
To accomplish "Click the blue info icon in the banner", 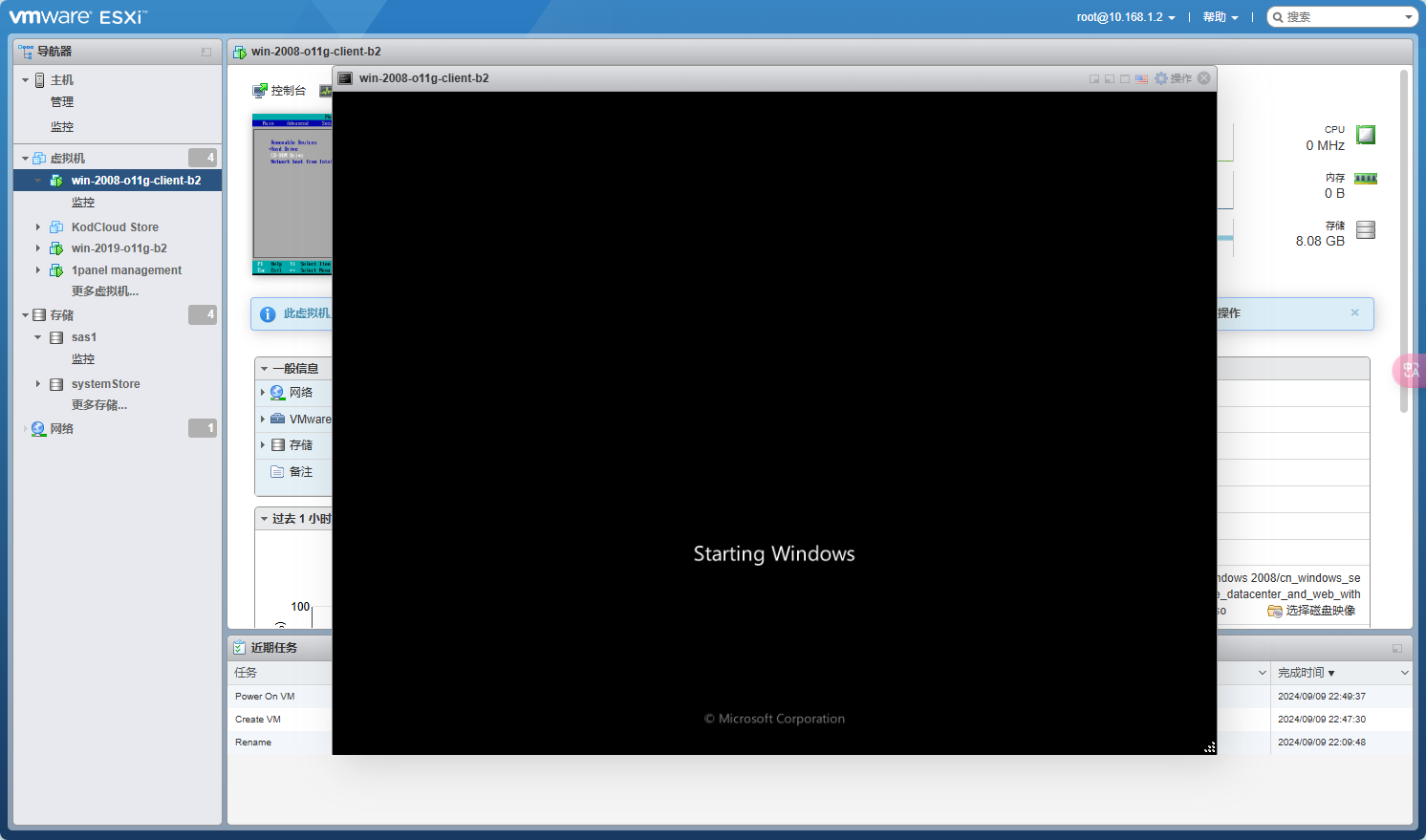I will [268, 314].
